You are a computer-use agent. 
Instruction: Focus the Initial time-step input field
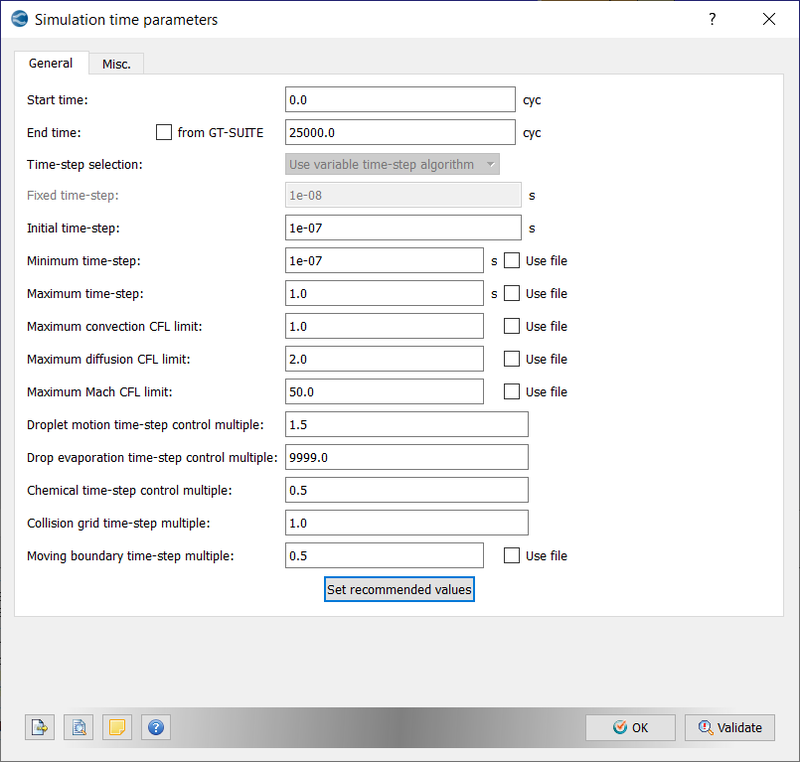[x=403, y=228]
